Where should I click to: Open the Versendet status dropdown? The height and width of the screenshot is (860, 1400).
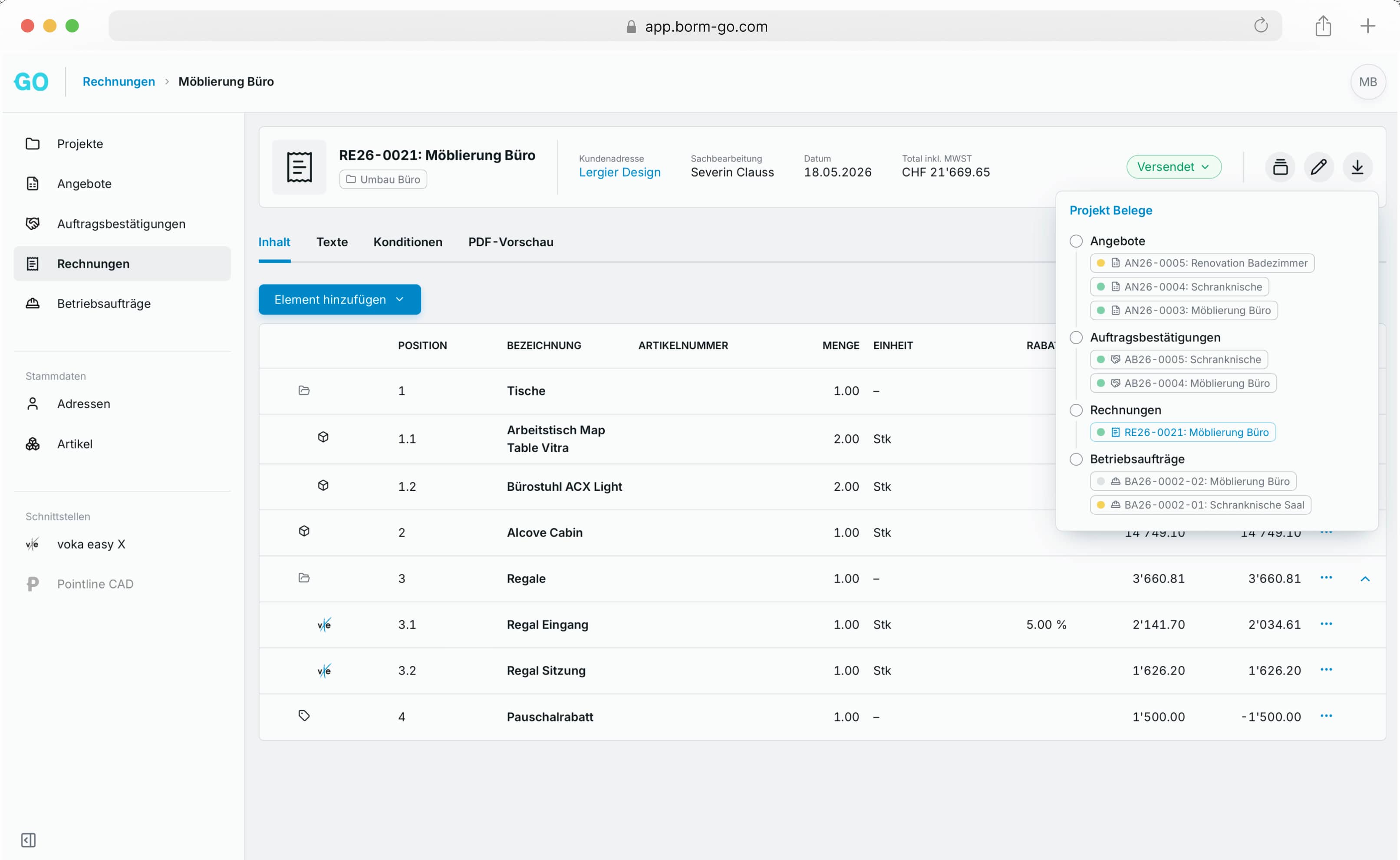coord(1173,167)
